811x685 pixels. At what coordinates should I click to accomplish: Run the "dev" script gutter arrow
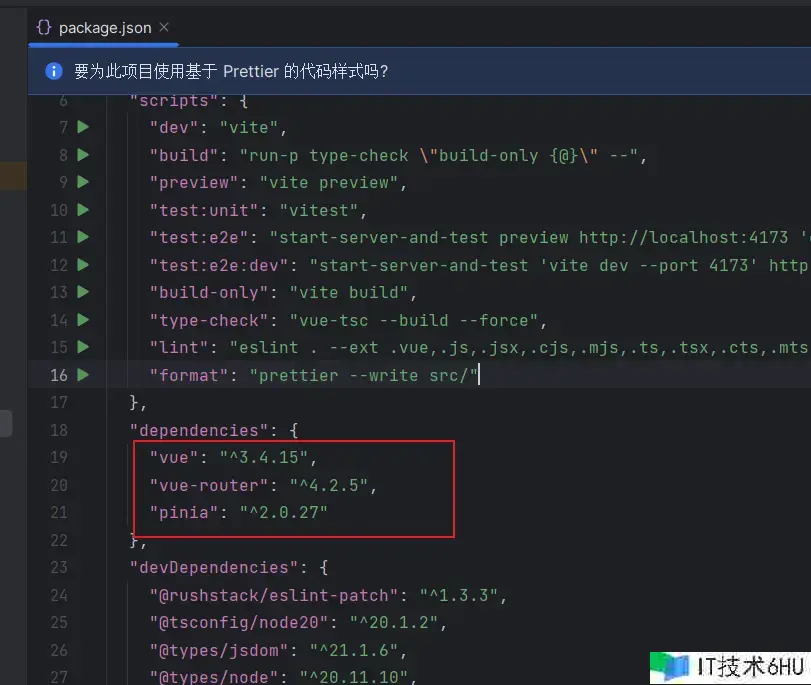[83, 127]
